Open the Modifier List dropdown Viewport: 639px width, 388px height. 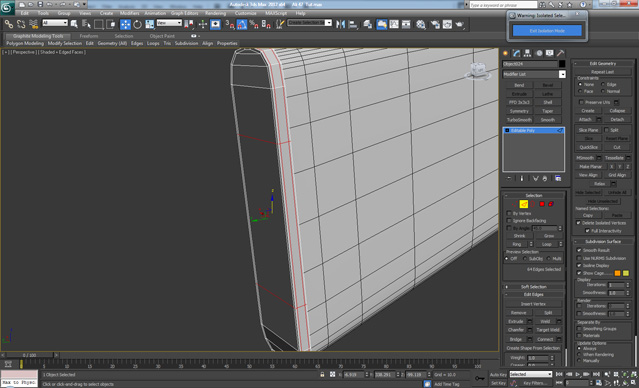pyautogui.click(x=534, y=74)
